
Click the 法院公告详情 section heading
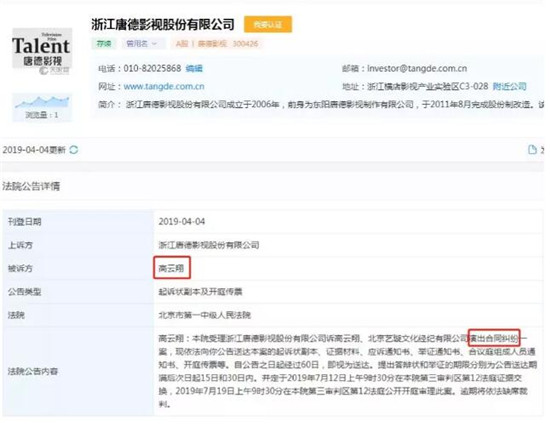[x=31, y=186]
